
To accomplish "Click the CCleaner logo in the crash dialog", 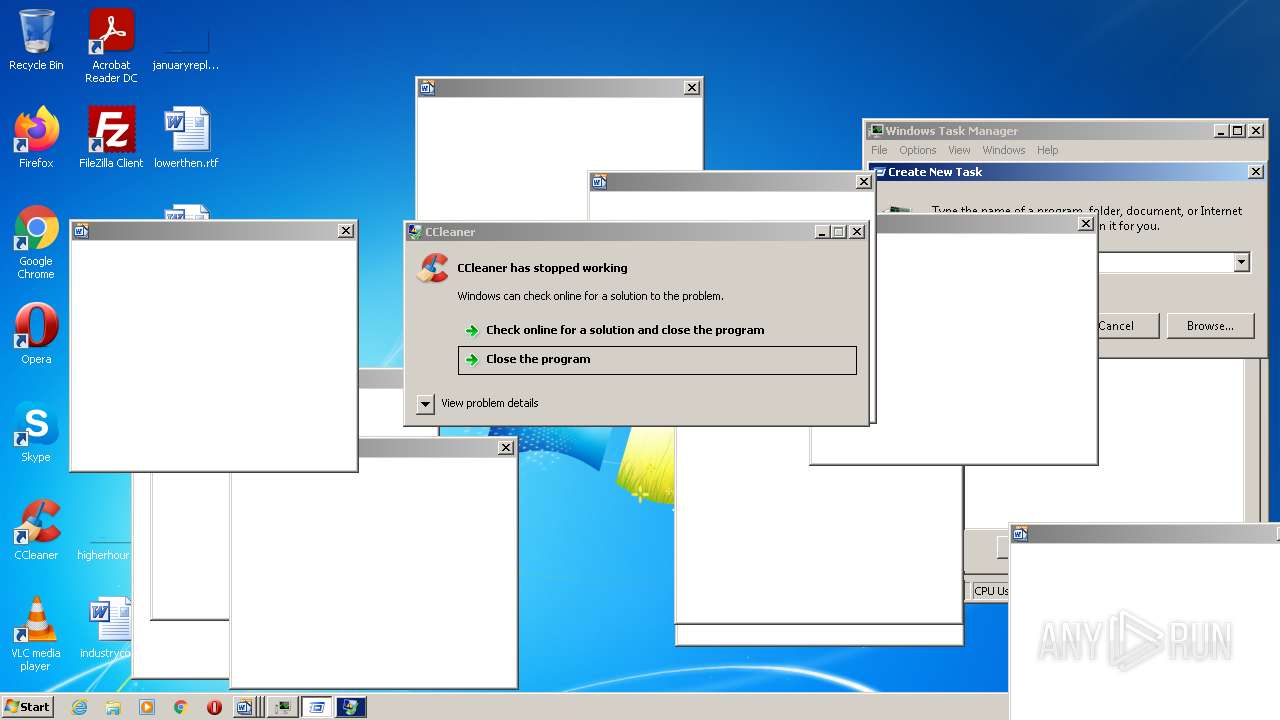I will [x=433, y=268].
